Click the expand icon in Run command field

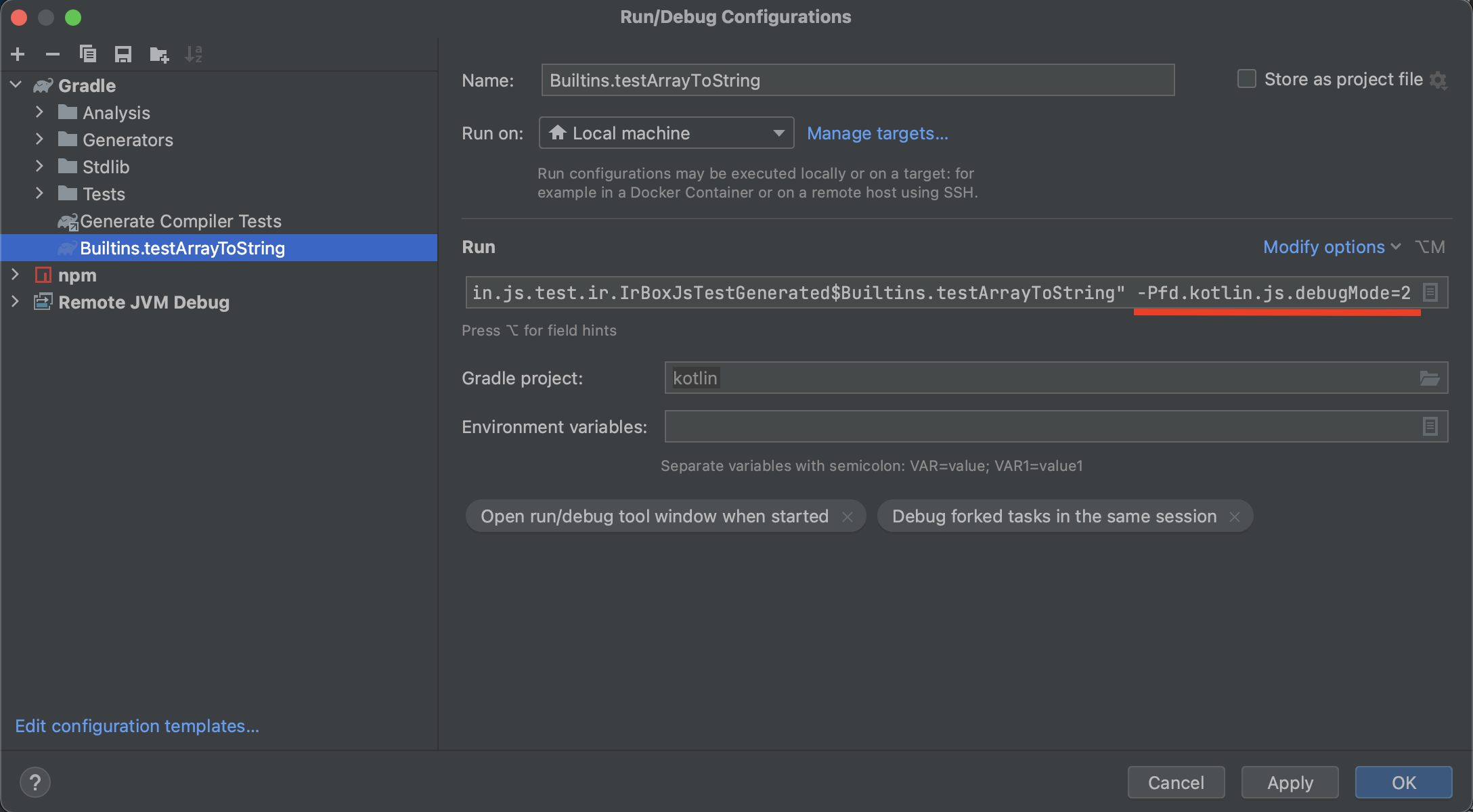[x=1430, y=292]
